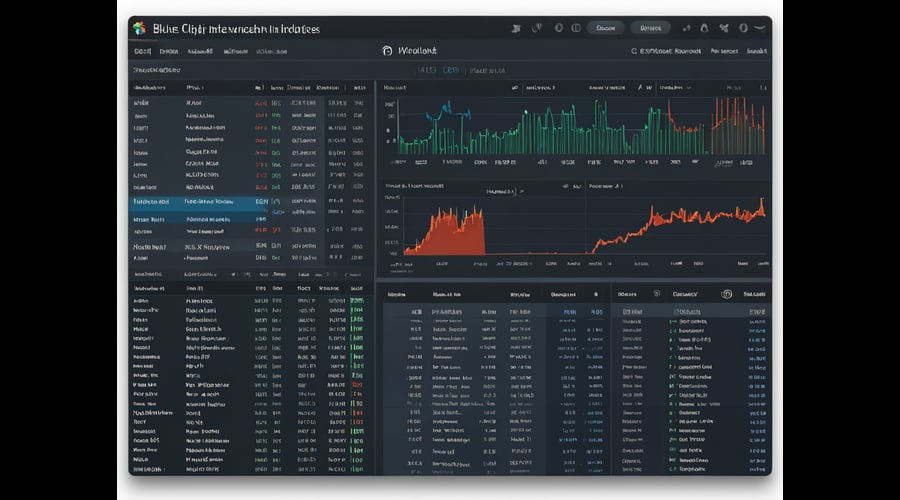Click the spiral circular icon in the lower-right panel header
The width and height of the screenshot is (900, 500).
tap(727, 294)
